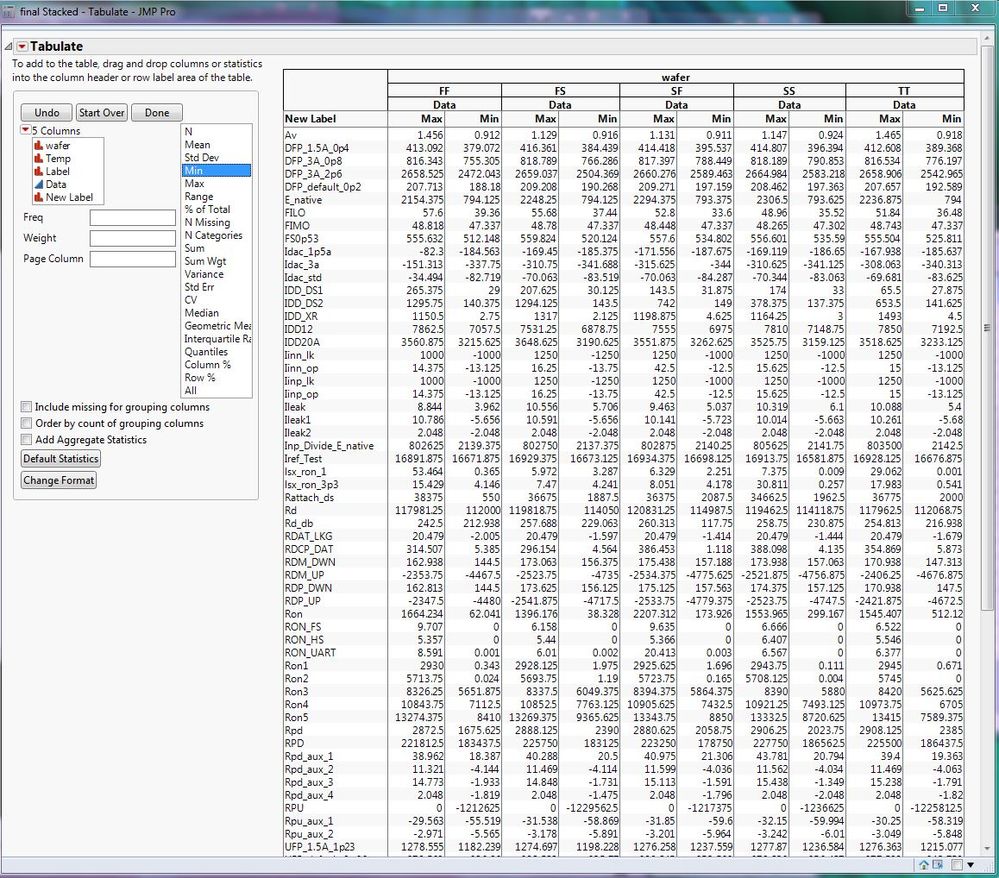This screenshot has height=878, width=999.
Task: Open the 5 Columns red triangle menu
Action: [25, 131]
